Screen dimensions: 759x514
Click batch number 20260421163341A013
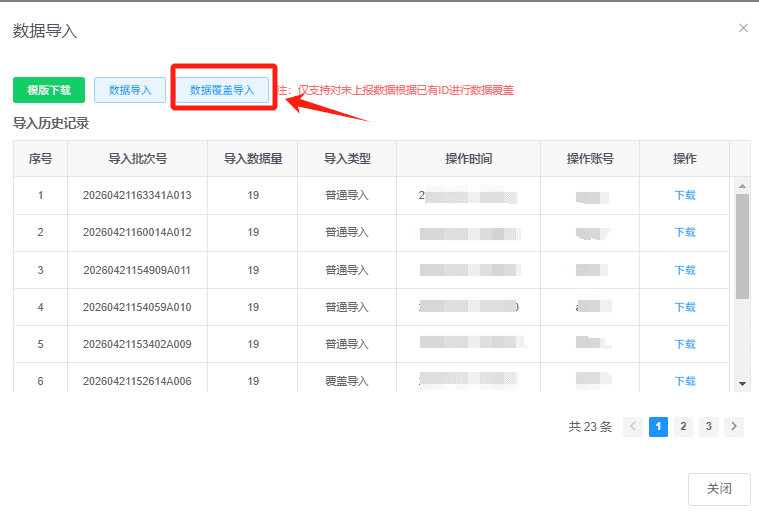coord(137,195)
